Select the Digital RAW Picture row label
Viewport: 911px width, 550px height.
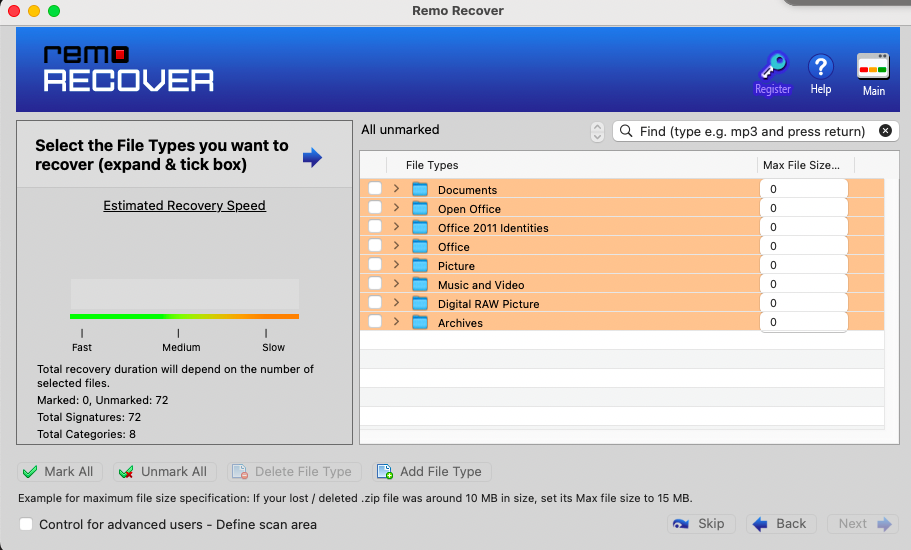488,304
